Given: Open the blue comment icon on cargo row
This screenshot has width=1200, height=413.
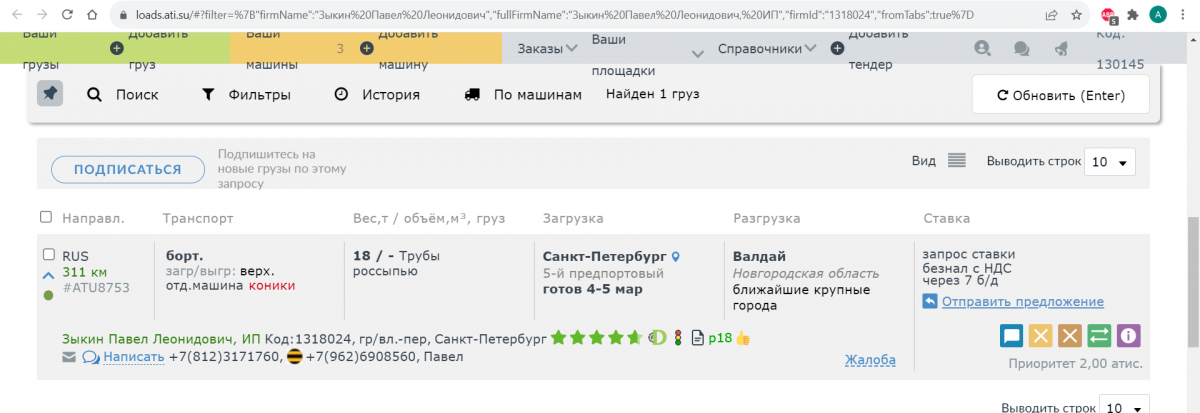Looking at the screenshot, I should (x=1012, y=336).
